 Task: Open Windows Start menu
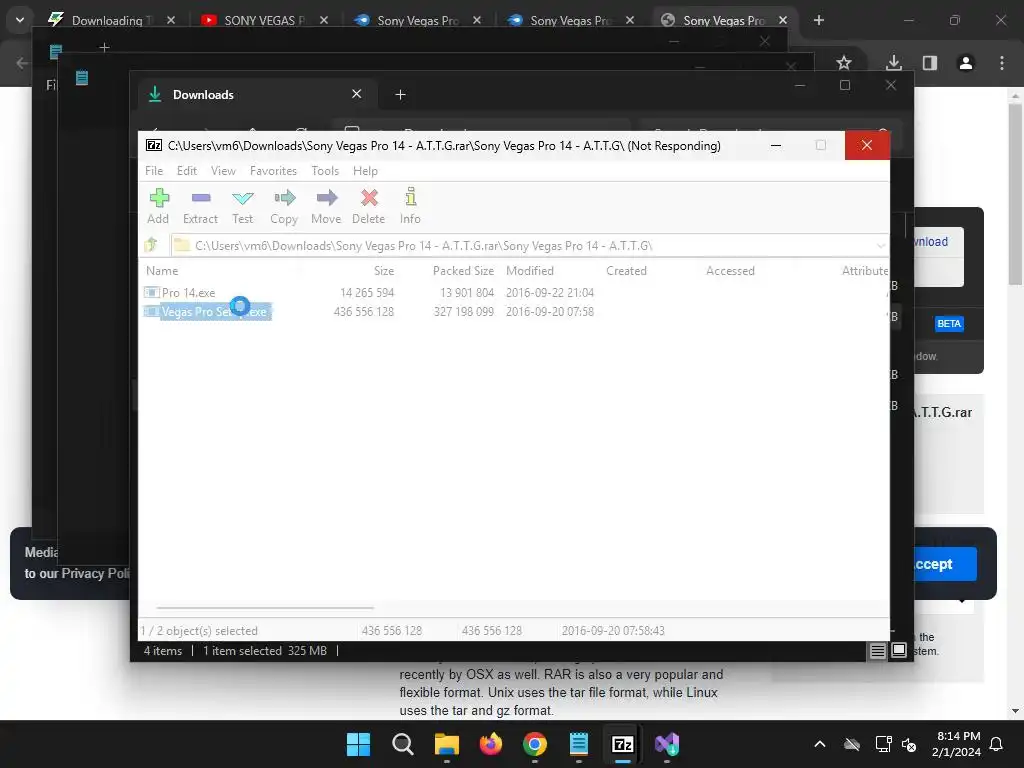(359, 744)
